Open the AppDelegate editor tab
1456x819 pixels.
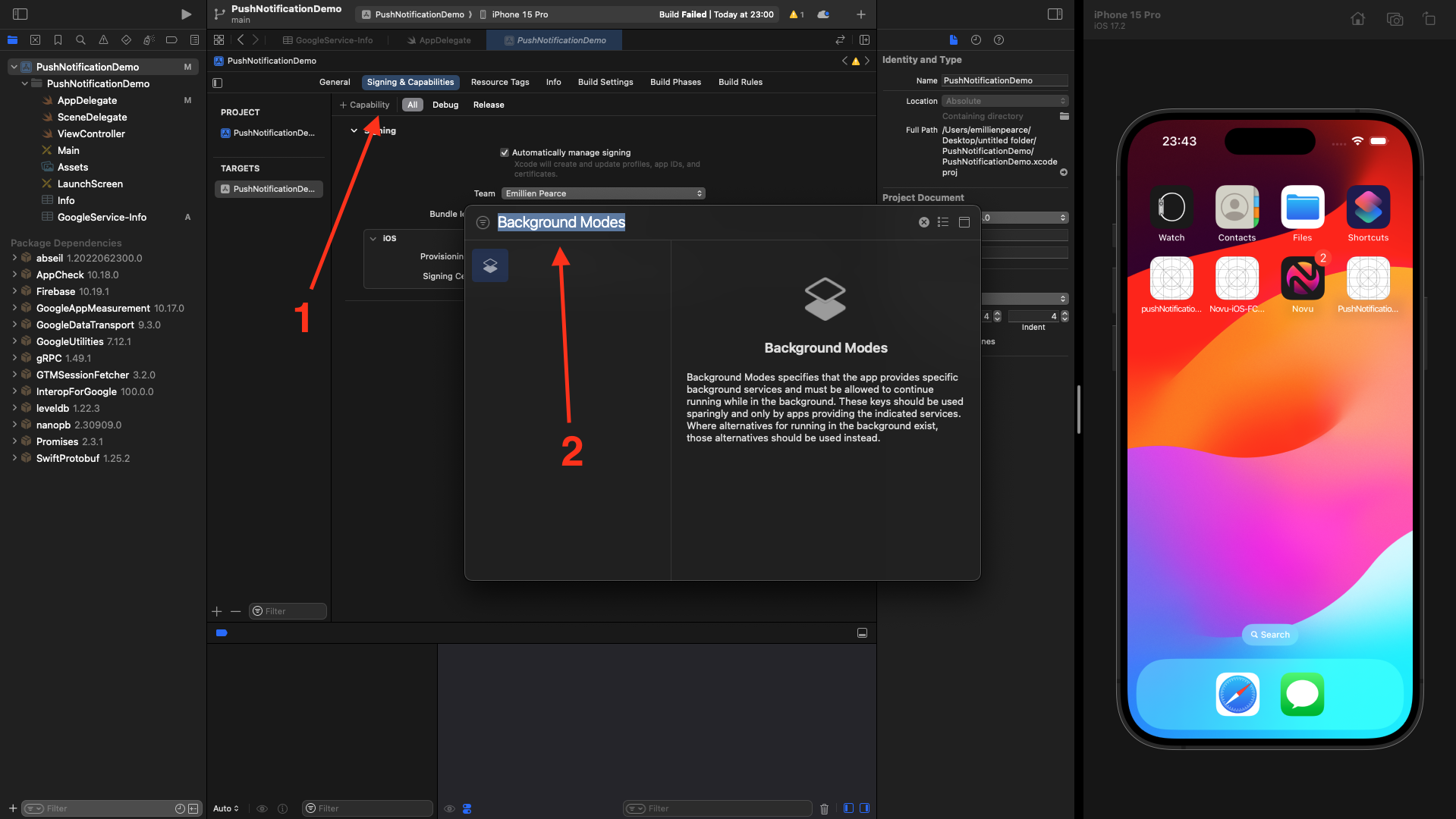pos(439,40)
